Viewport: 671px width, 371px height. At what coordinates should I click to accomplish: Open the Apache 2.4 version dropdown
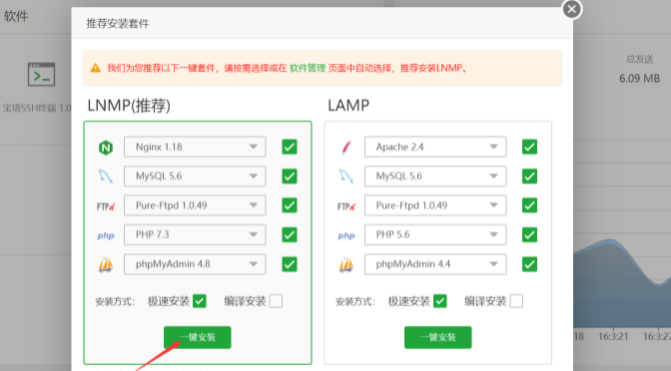(435, 147)
